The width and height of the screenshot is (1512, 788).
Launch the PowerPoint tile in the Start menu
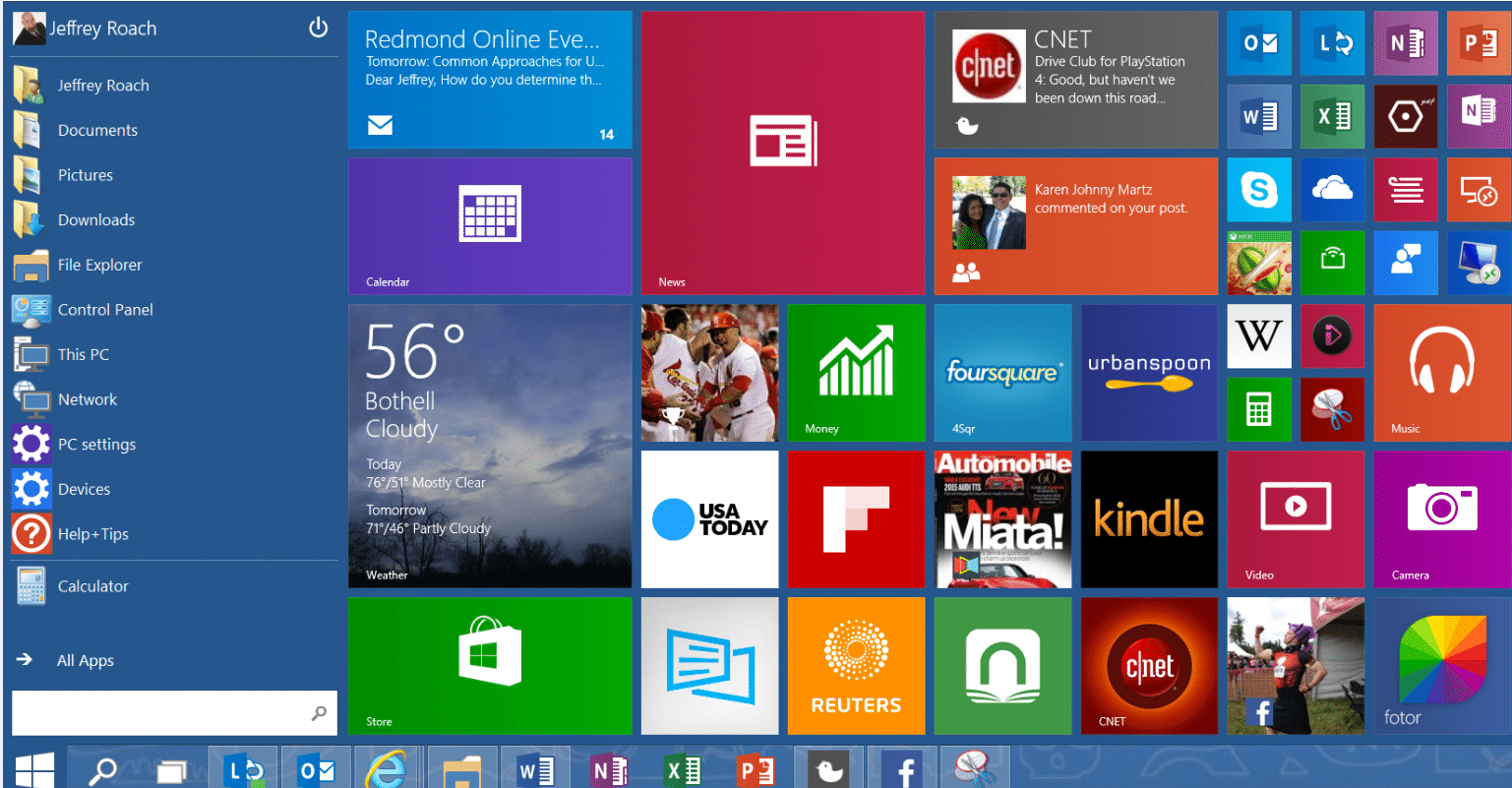pos(1479,43)
